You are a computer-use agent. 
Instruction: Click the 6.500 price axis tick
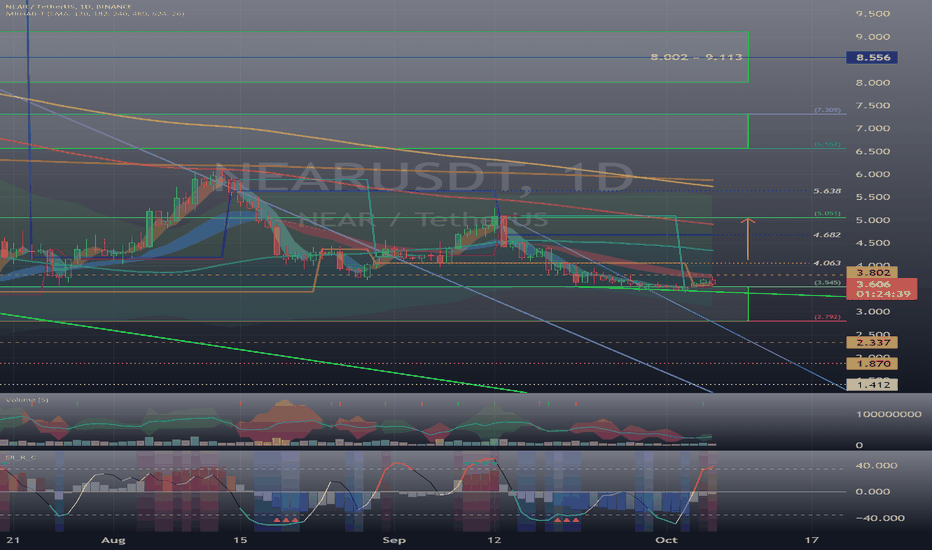[873, 152]
